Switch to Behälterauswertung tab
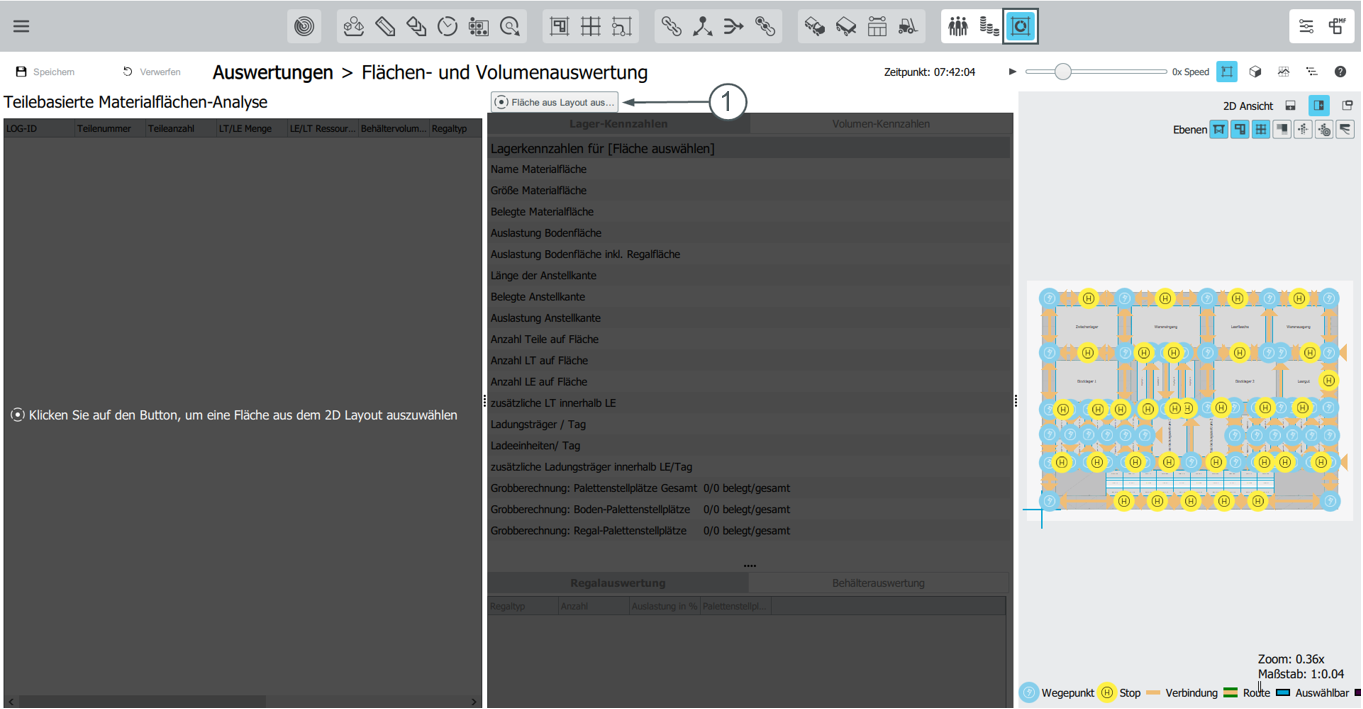The height and width of the screenshot is (709, 1363). (x=878, y=583)
